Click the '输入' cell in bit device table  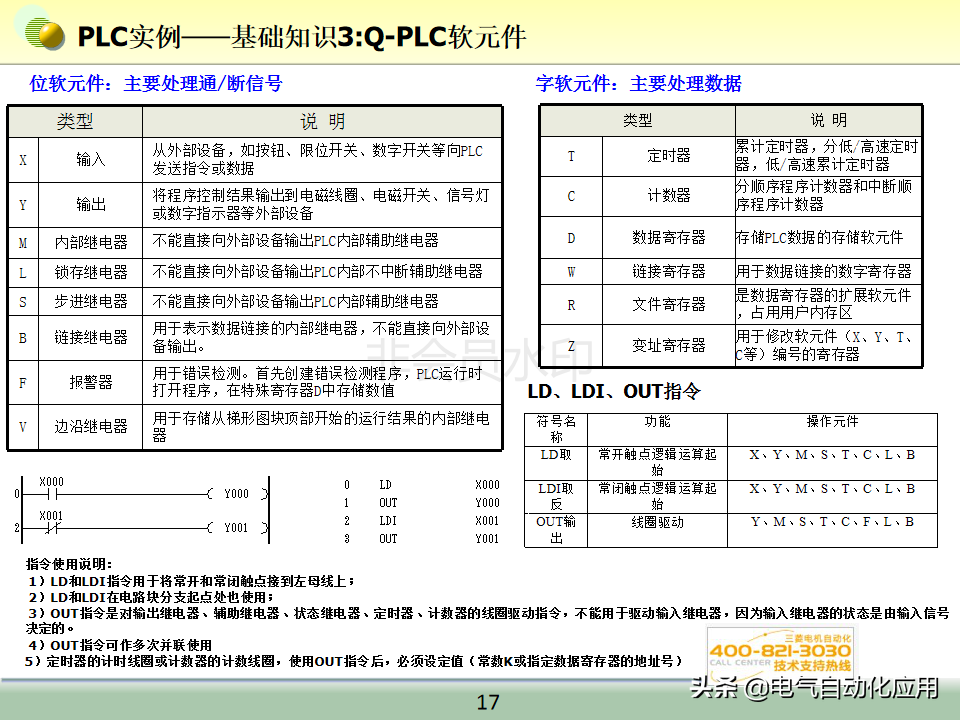pyautogui.click(x=91, y=160)
